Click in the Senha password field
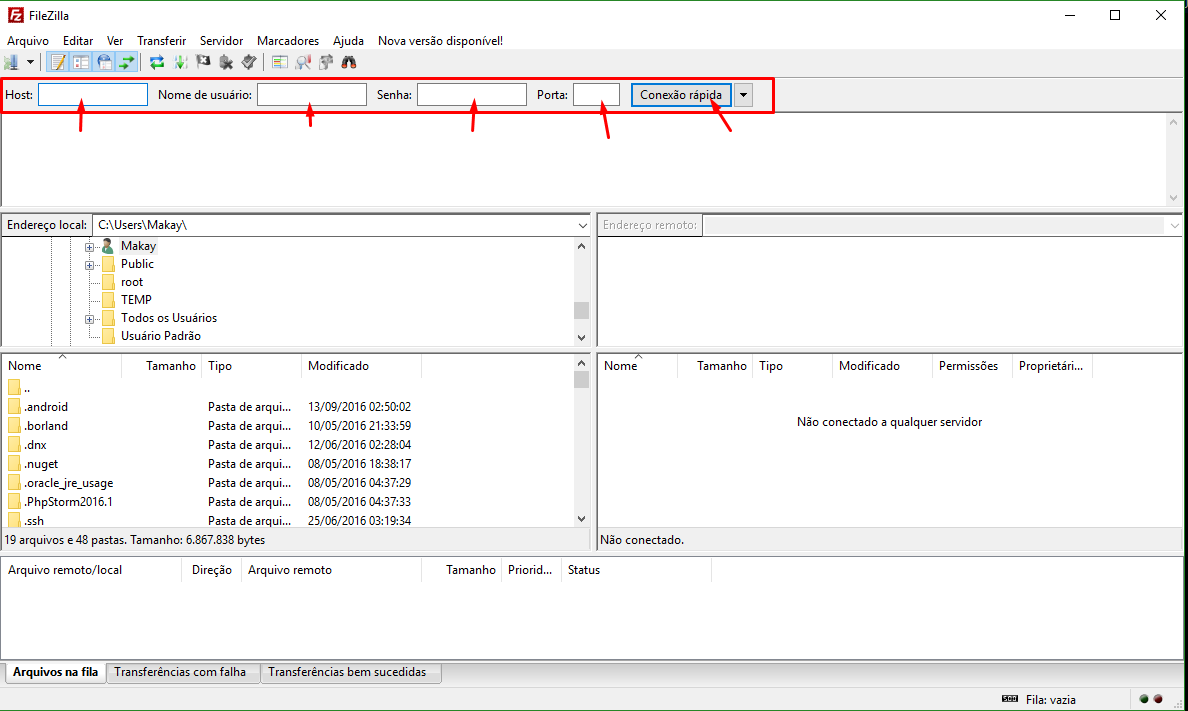The image size is (1188, 711). click(472, 95)
